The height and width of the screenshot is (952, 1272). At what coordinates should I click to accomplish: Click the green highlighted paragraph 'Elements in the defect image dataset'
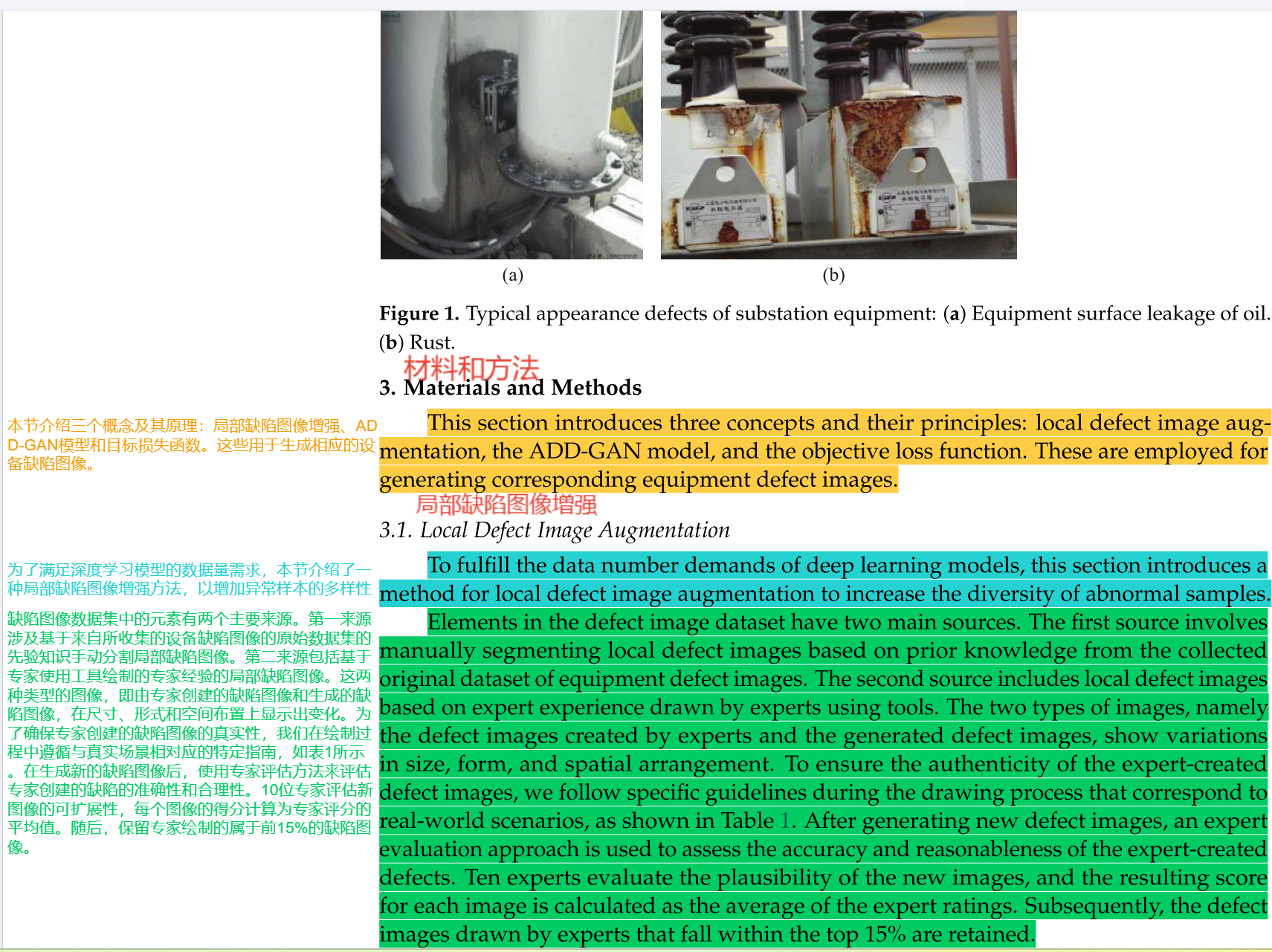point(824,778)
